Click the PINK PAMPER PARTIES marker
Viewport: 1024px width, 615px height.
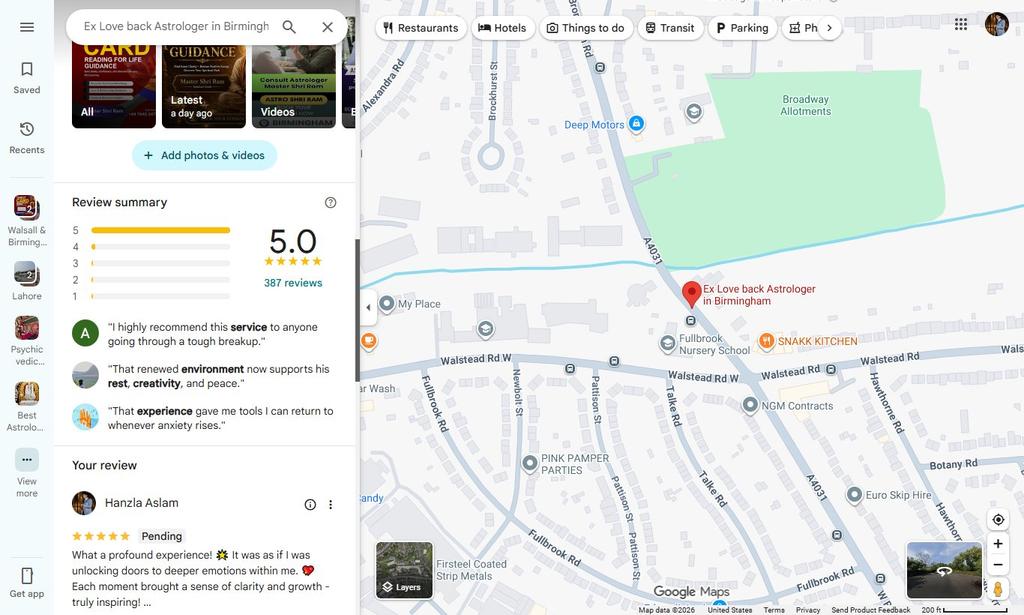tap(530, 464)
